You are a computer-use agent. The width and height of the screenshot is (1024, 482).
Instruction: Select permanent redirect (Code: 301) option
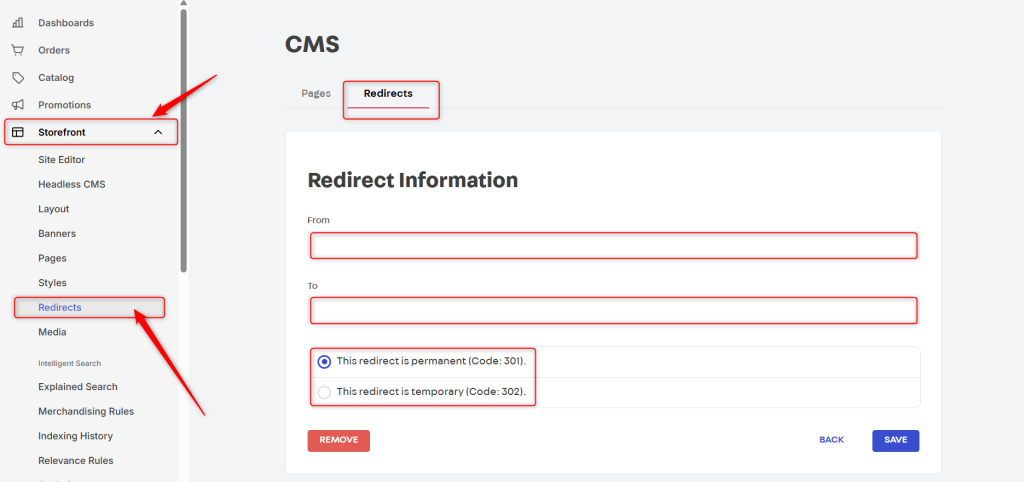(x=324, y=362)
